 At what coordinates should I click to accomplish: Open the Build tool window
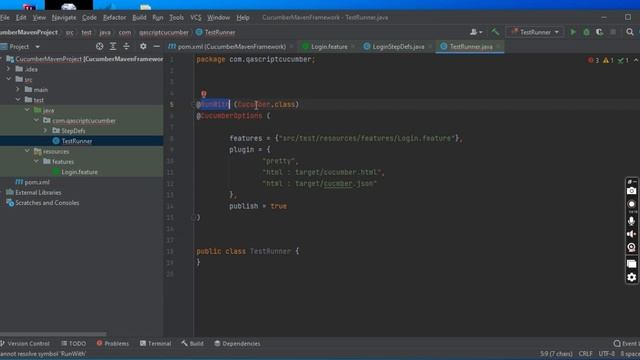pos(193,344)
